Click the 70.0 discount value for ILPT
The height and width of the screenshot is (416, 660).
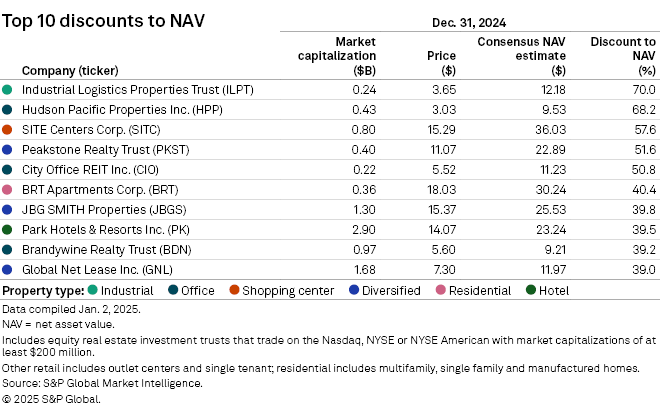[645, 90]
